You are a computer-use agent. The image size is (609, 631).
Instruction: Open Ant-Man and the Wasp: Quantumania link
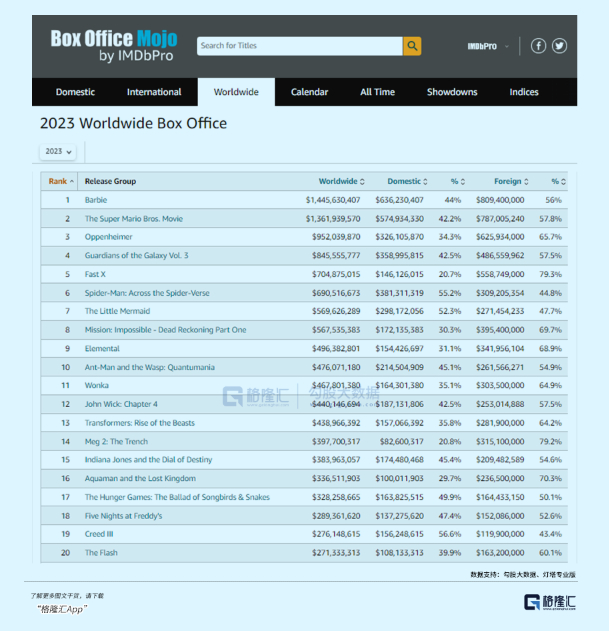point(149,367)
